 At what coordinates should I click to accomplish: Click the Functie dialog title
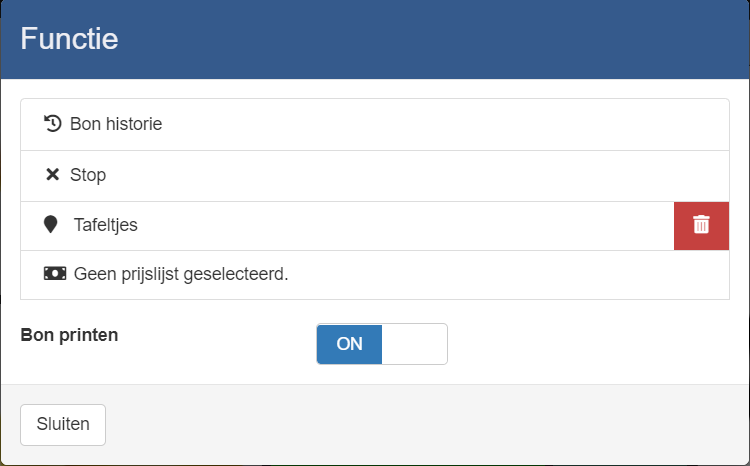(69, 39)
